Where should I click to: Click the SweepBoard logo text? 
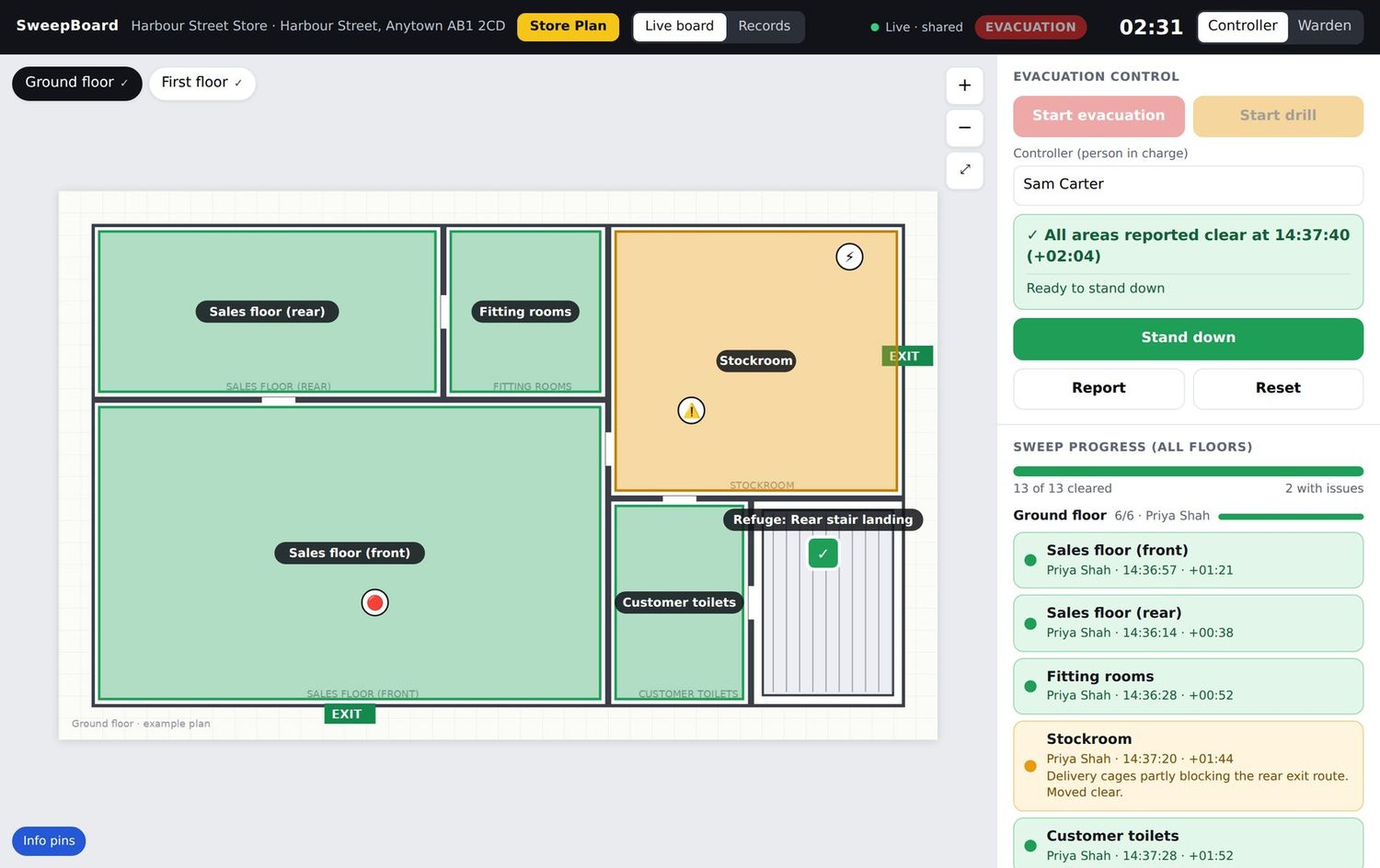point(67,26)
